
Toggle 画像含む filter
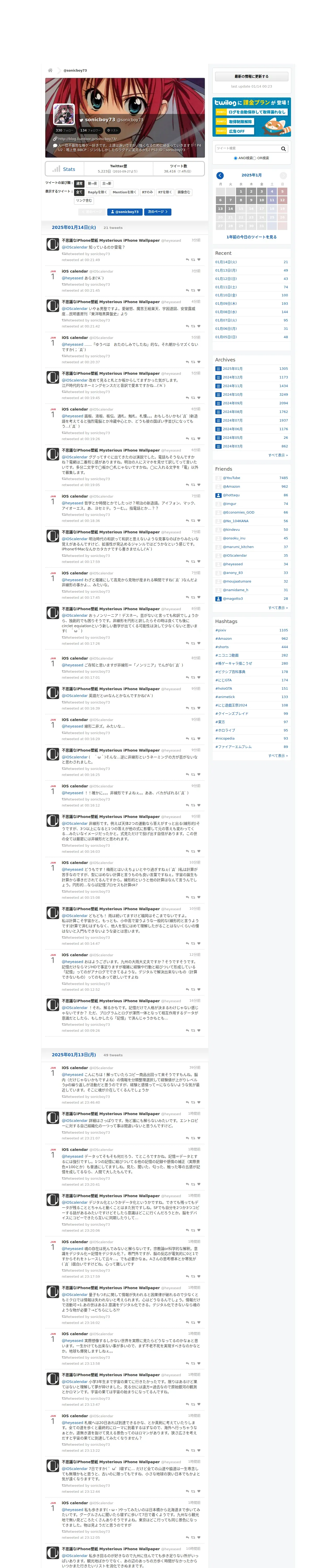coord(183,192)
